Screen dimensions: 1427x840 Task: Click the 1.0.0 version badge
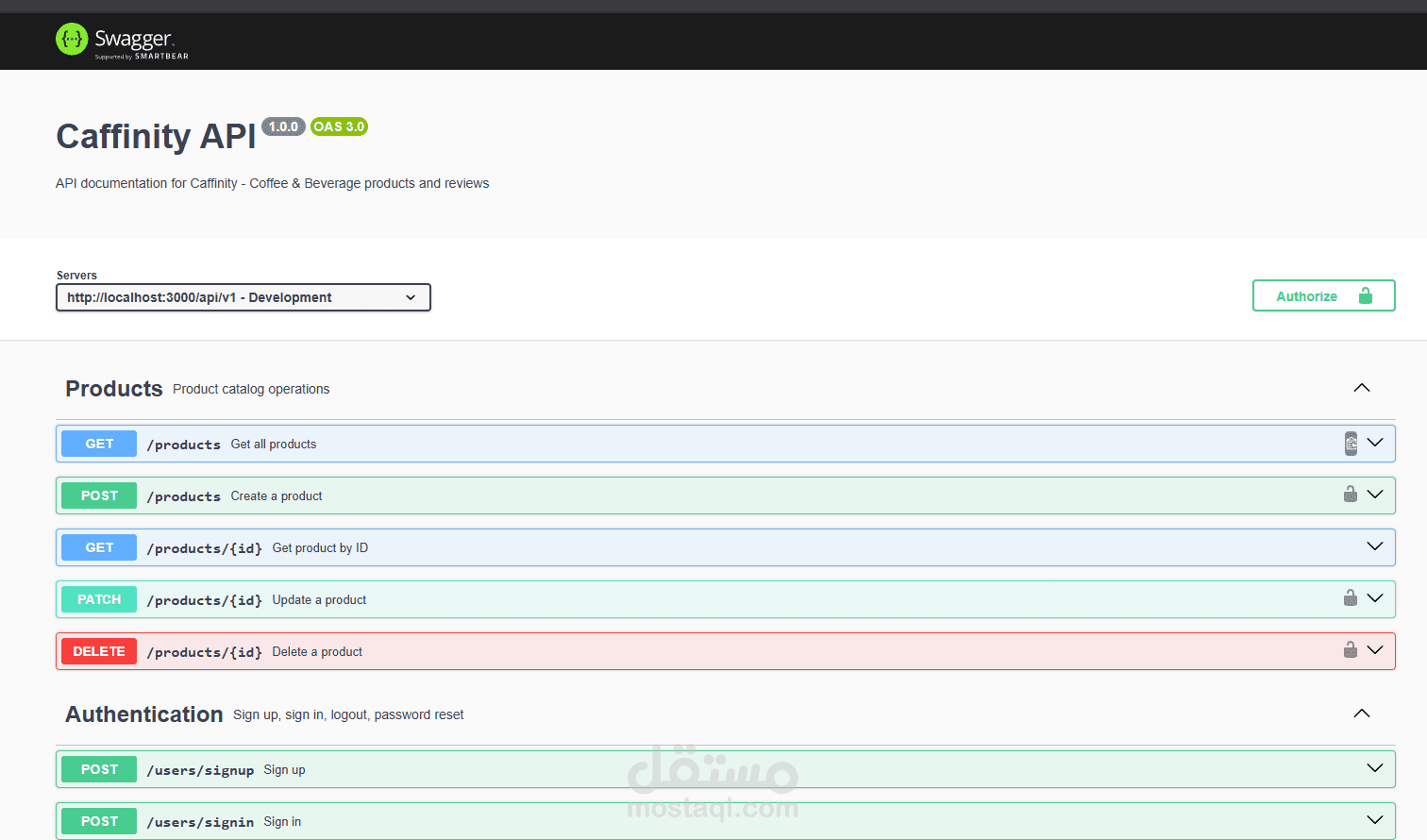coord(283,126)
